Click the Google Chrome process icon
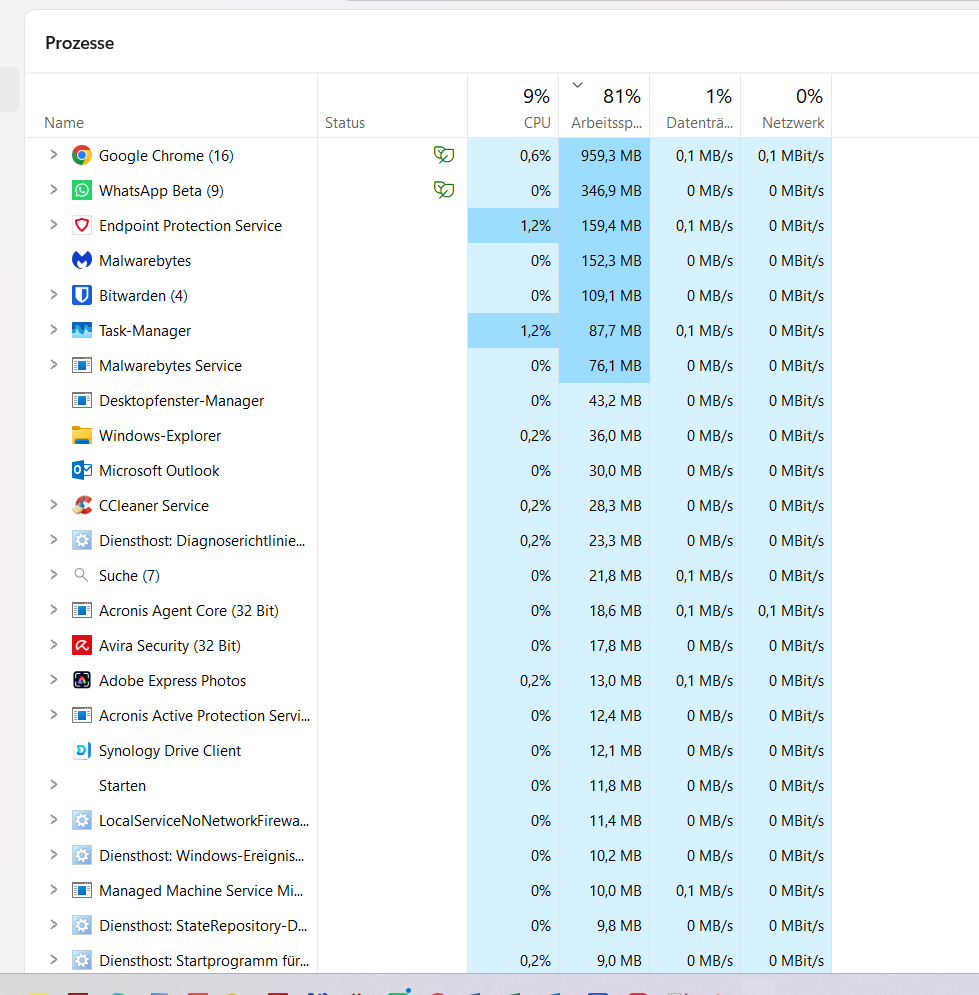Viewport: 979px width, 995px height. pos(81,155)
